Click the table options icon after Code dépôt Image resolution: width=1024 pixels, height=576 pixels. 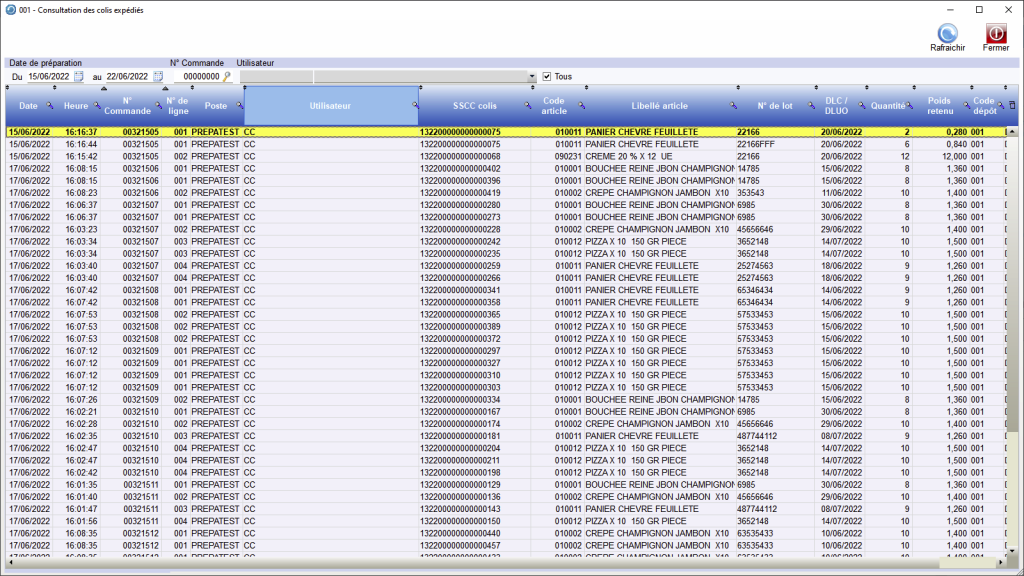pos(1011,105)
